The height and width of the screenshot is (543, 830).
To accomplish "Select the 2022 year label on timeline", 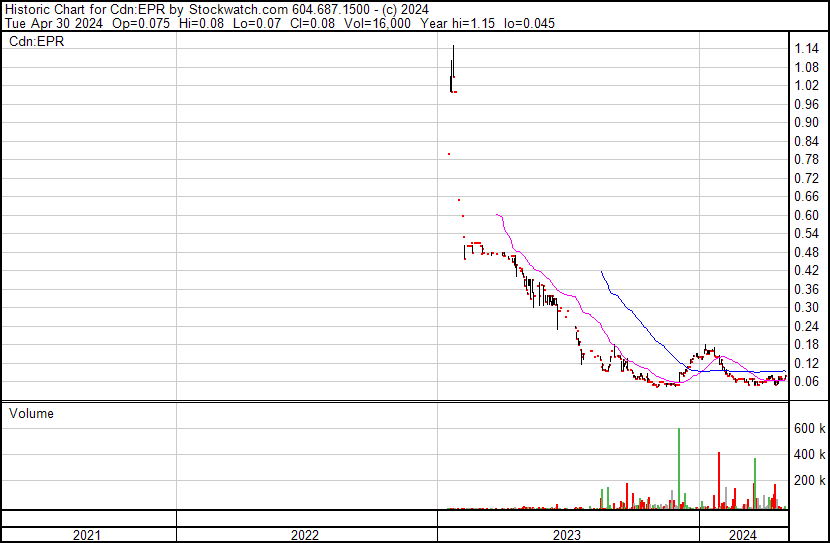I will (x=305, y=535).
